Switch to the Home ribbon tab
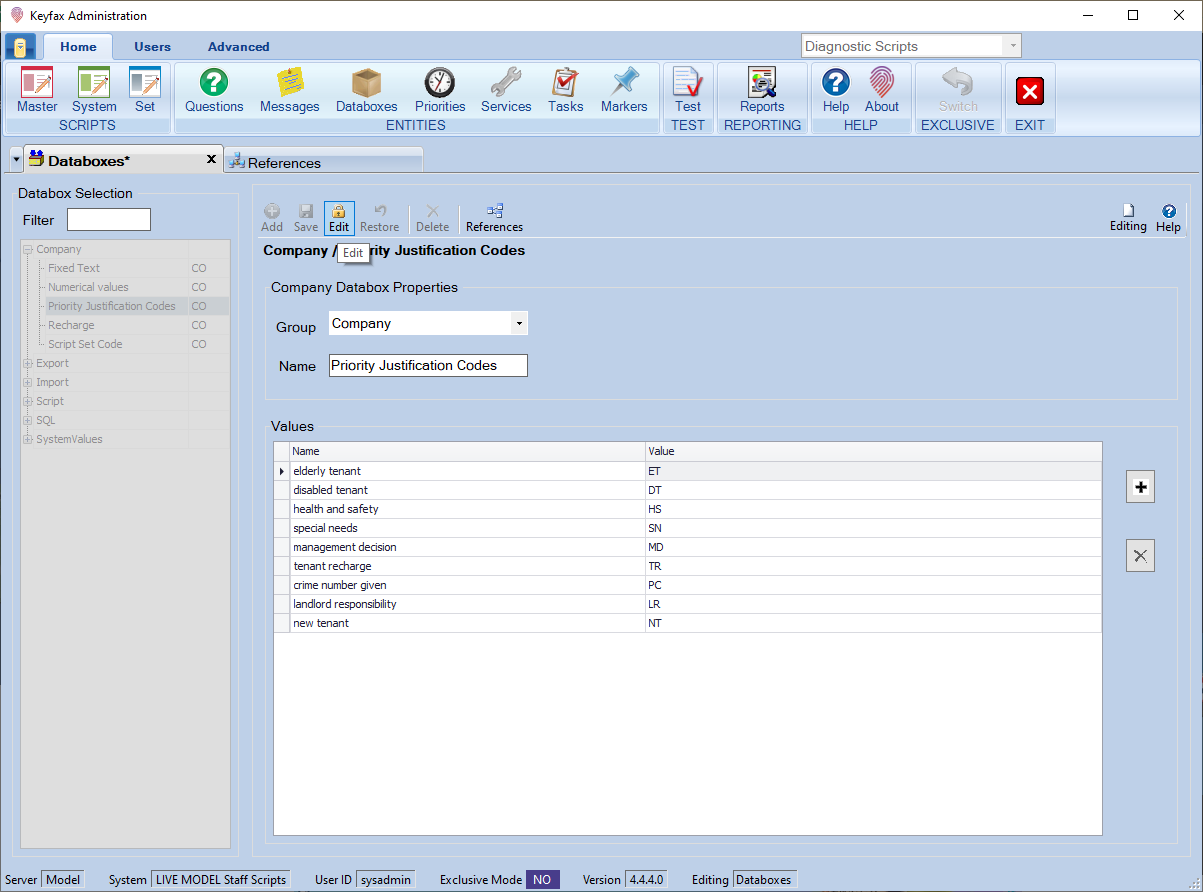Viewport: 1203px width, 892px height. point(78,47)
